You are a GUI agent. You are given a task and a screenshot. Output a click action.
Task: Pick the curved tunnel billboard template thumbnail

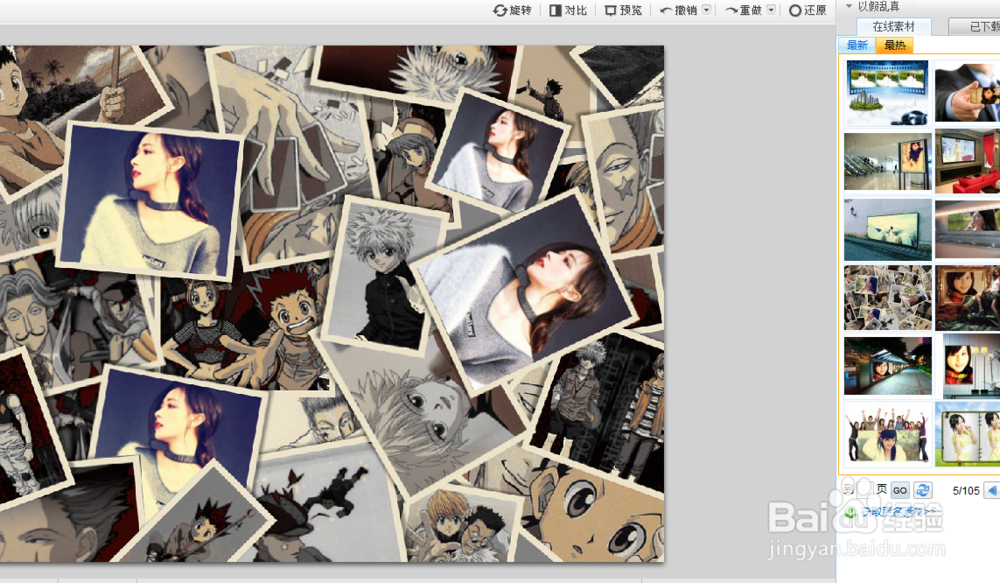pyautogui.click(x=967, y=230)
